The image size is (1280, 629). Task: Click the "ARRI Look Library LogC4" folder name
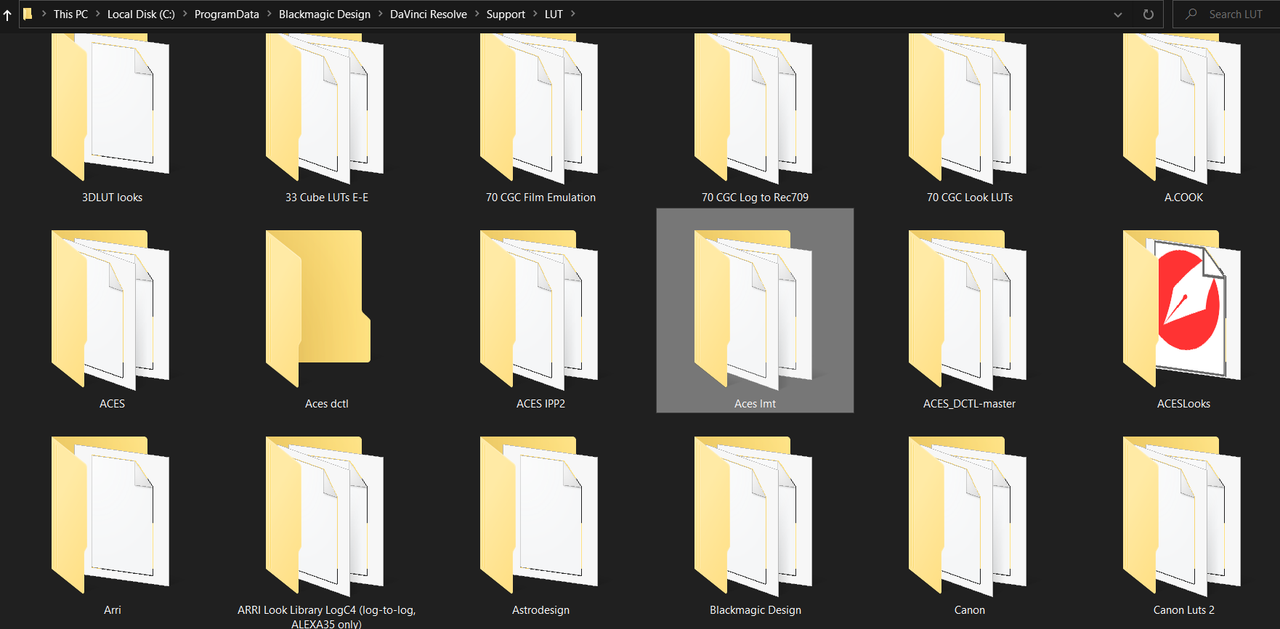[x=326, y=617]
